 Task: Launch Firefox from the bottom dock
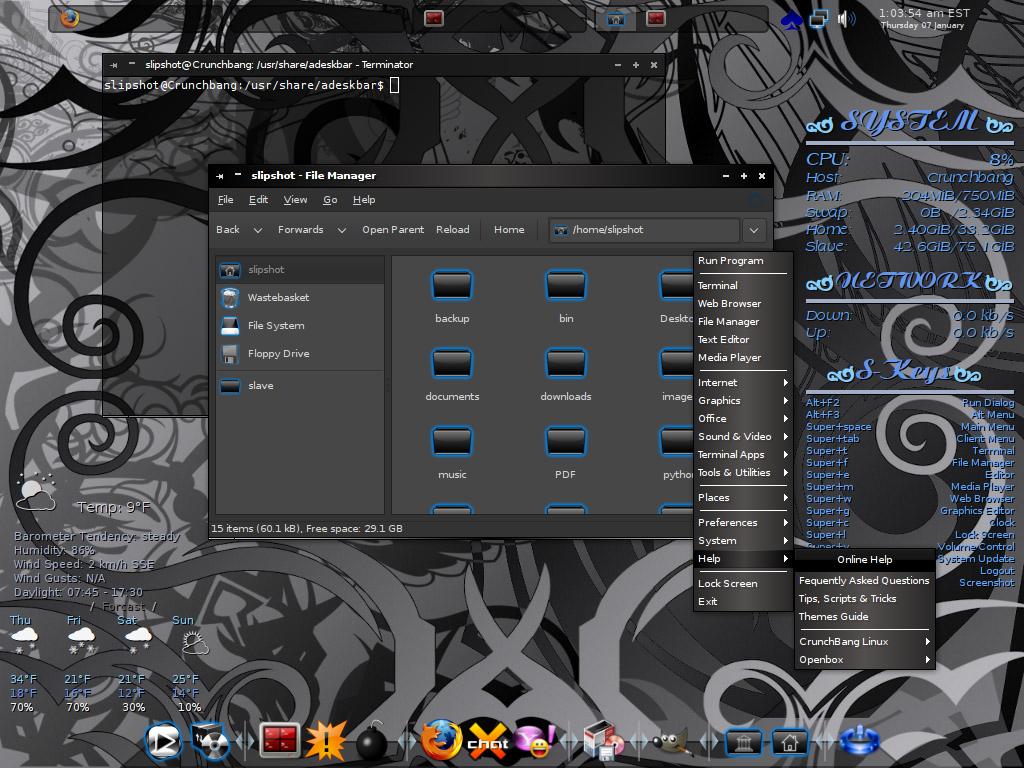(x=441, y=741)
